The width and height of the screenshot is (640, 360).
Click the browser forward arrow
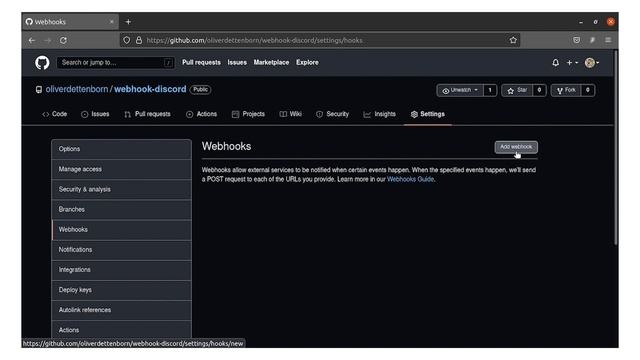click(48, 40)
